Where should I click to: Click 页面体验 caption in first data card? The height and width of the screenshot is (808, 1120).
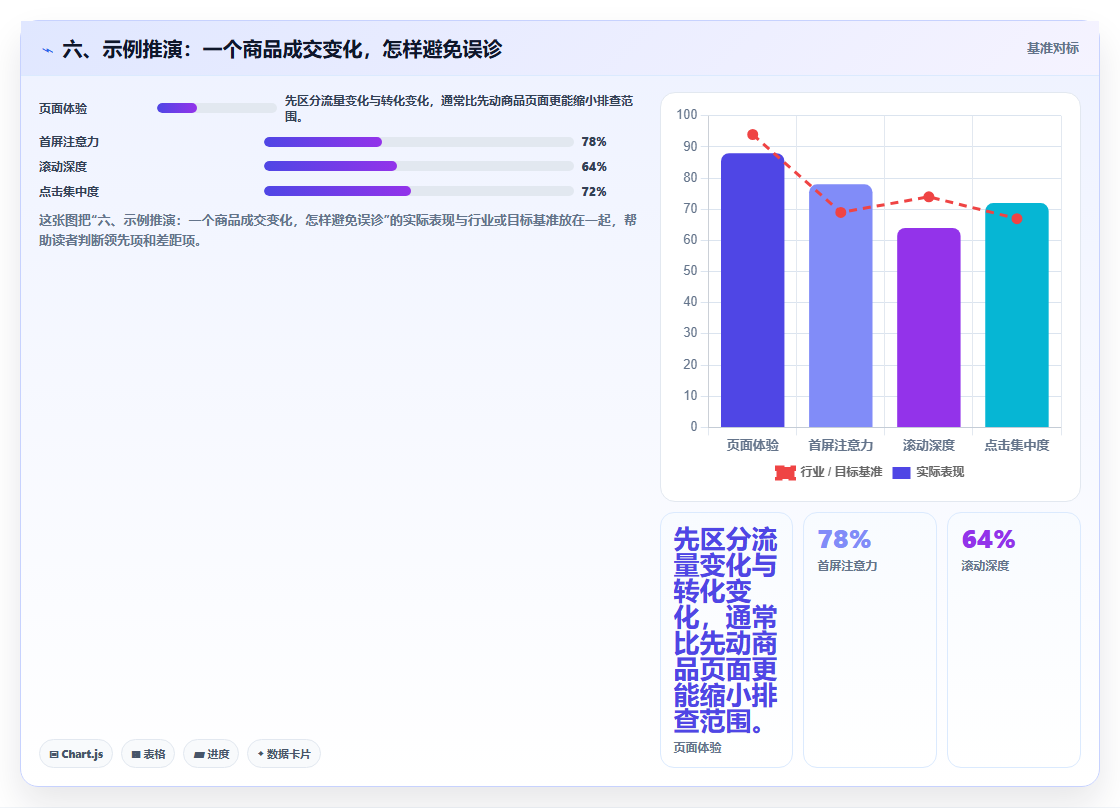tap(697, 747)
